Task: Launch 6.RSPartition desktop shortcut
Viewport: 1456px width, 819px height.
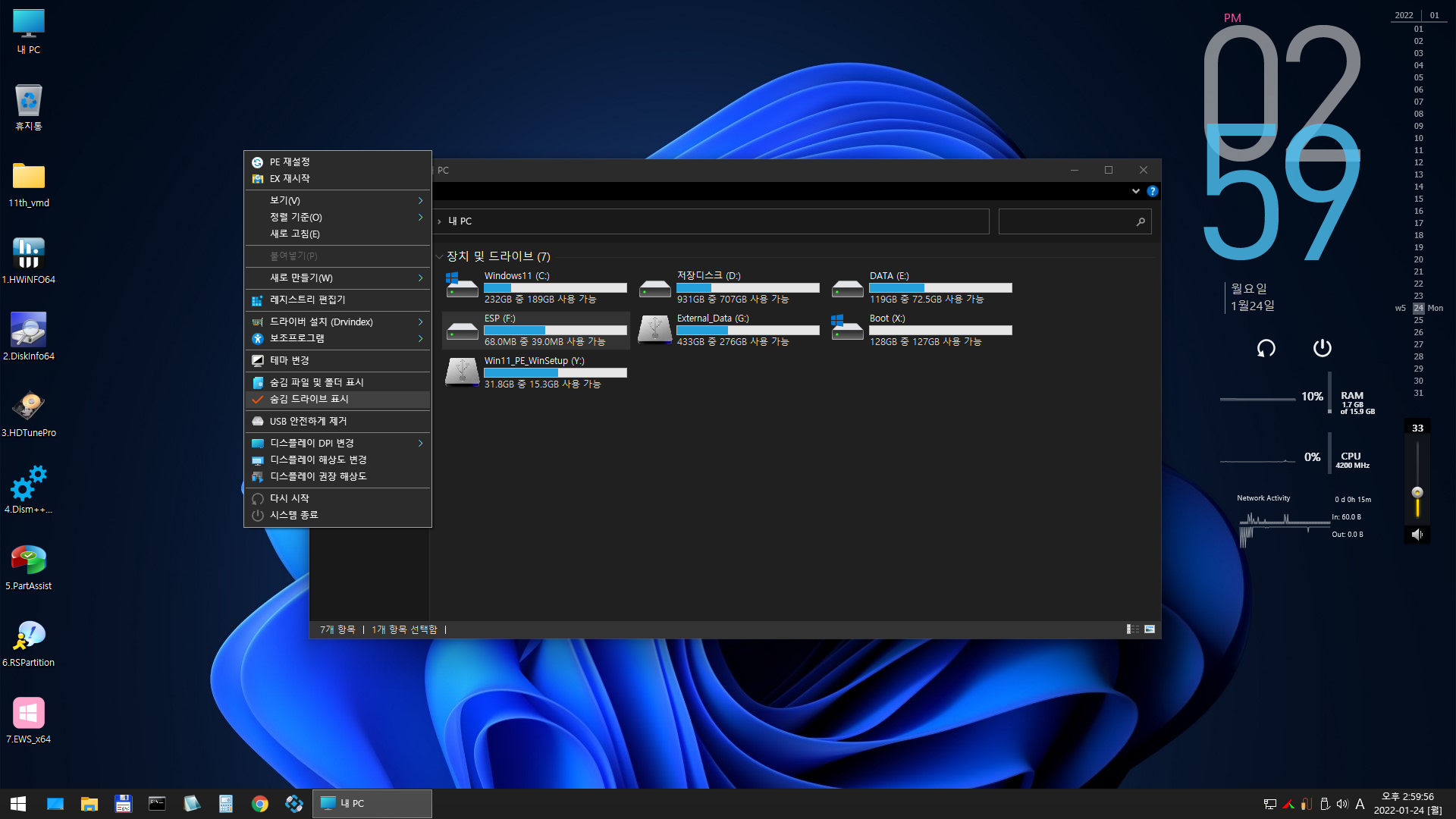Action: click(x=29, y=643)
